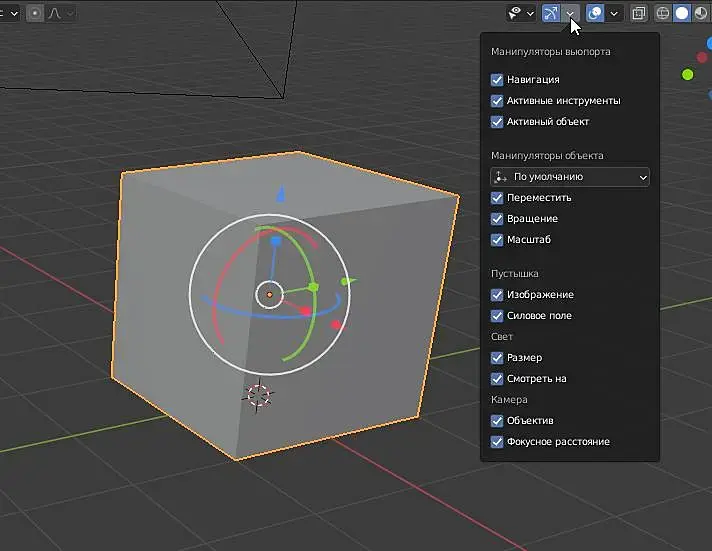
Task: Toggle X-Ray display icon
Action: pyautogui.click(x=638, y=14)
